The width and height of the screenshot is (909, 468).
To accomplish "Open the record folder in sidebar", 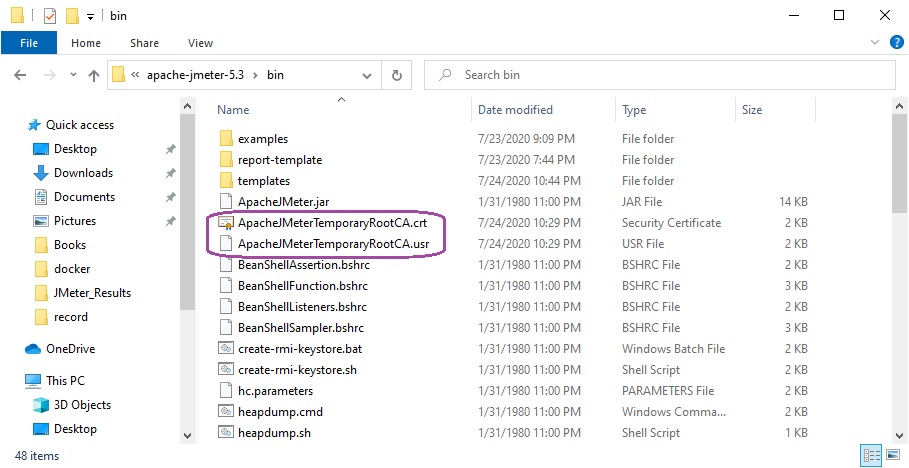I will coord(71,317).
